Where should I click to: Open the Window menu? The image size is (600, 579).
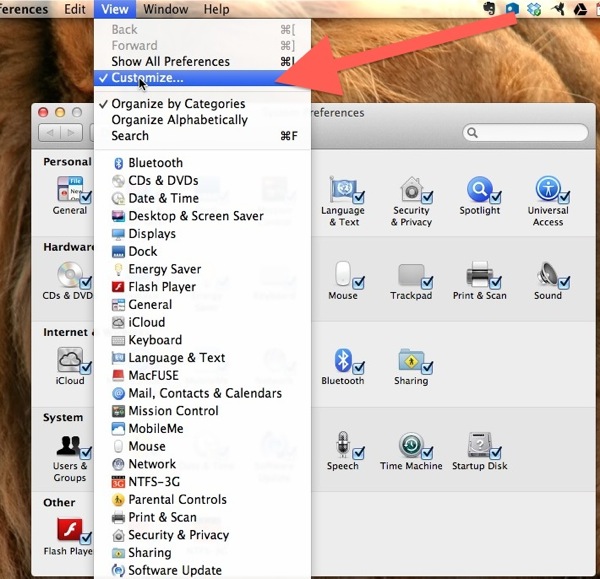166,9
